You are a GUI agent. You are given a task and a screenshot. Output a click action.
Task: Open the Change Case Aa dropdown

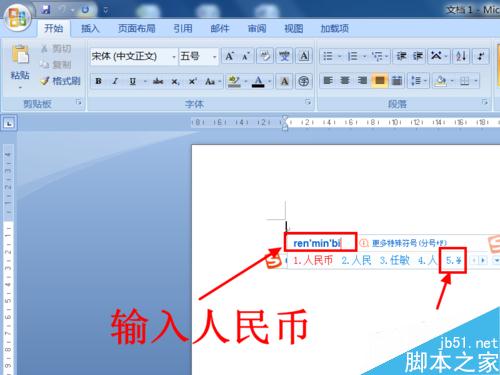pos(213,81)
